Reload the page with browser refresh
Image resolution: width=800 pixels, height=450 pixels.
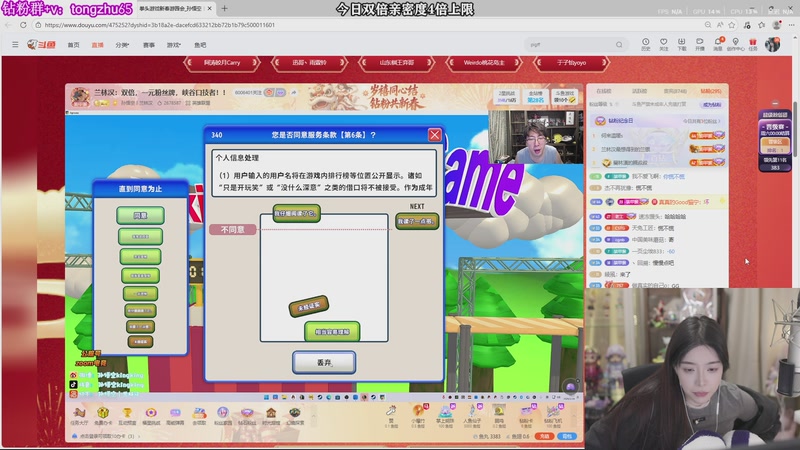coord(23,24)
